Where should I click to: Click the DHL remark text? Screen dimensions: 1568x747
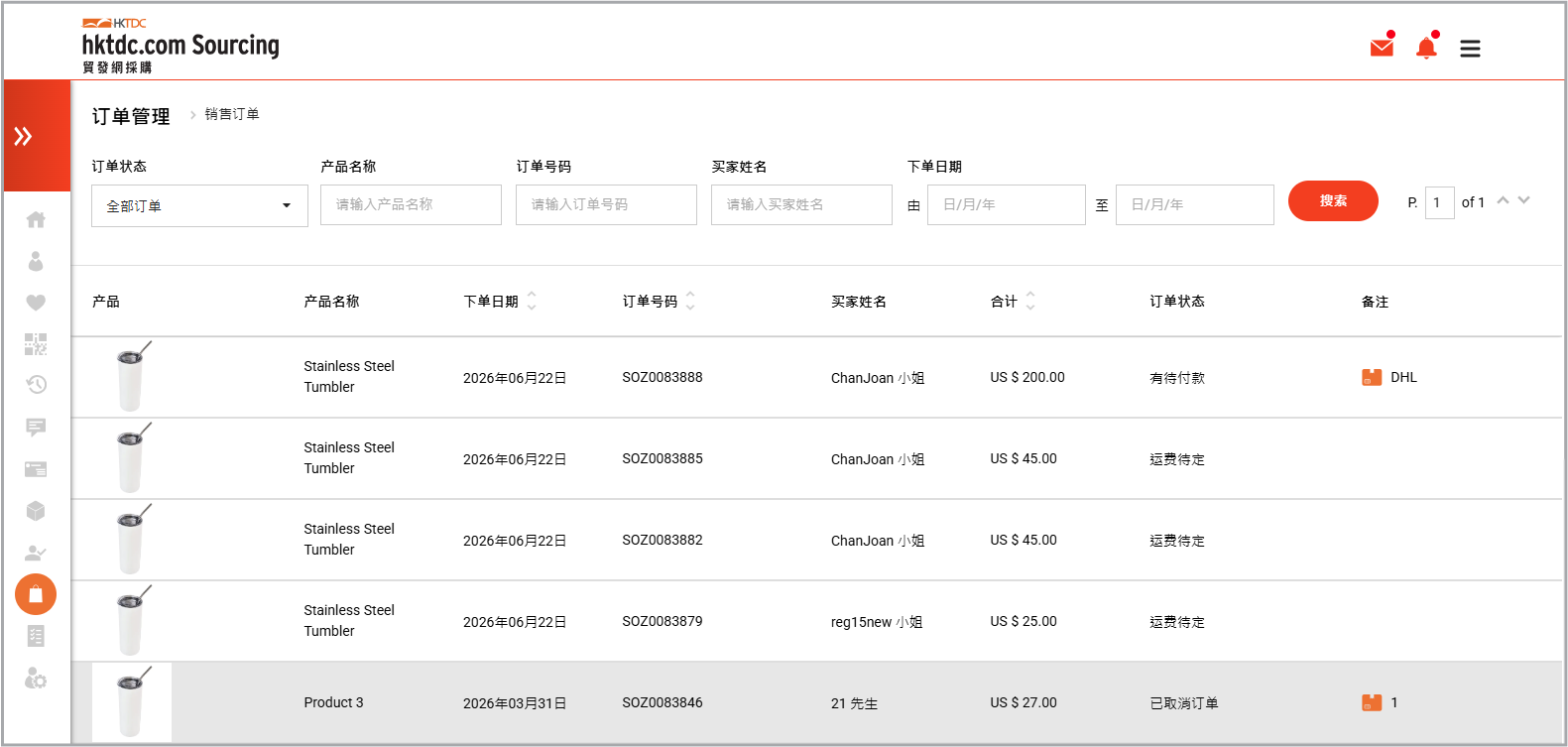click(1403, 377)
